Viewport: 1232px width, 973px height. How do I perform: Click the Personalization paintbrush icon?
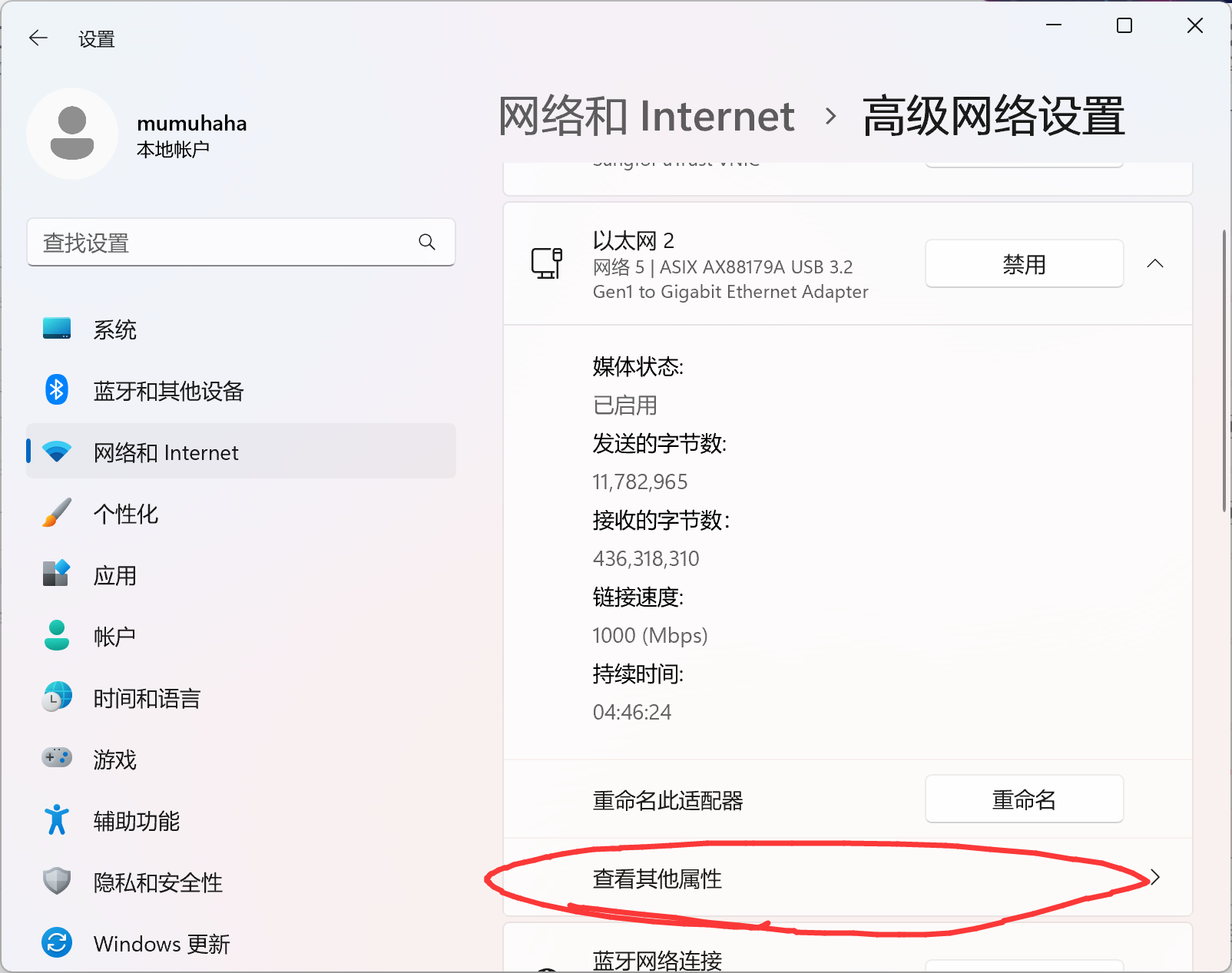click(57, 513)
